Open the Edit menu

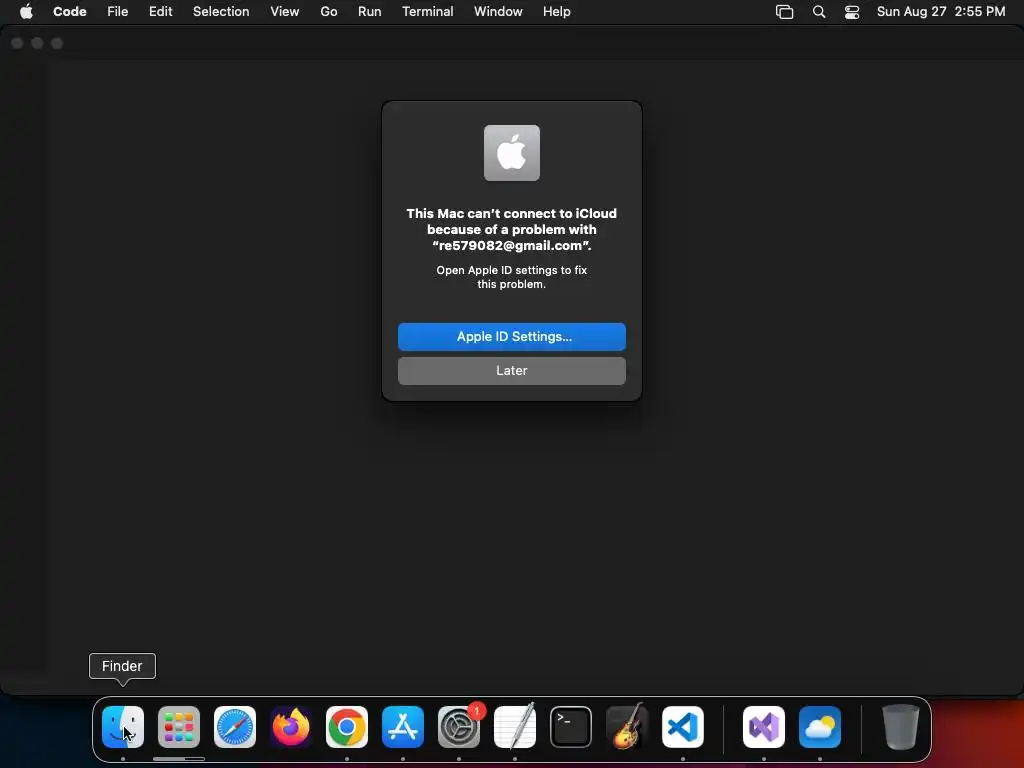[161, 11]
